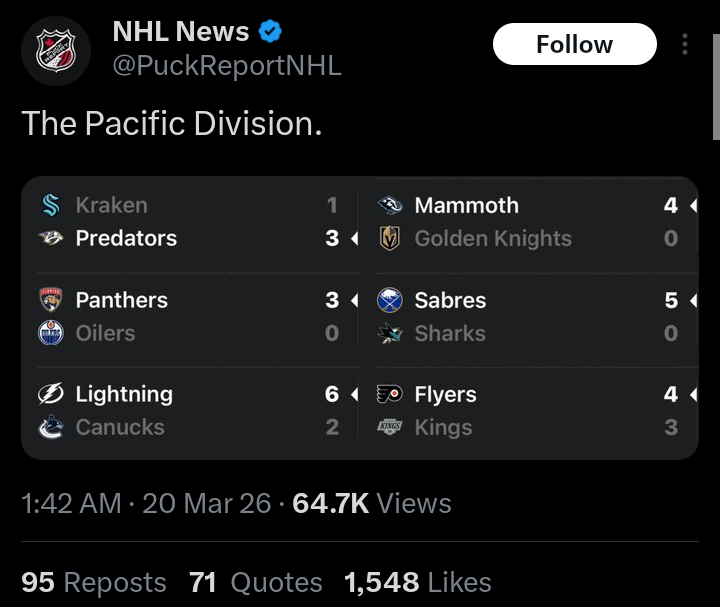Click the Los Angeles Kings logo
Viewport: 720px width, 607px height.
point(389,427)
